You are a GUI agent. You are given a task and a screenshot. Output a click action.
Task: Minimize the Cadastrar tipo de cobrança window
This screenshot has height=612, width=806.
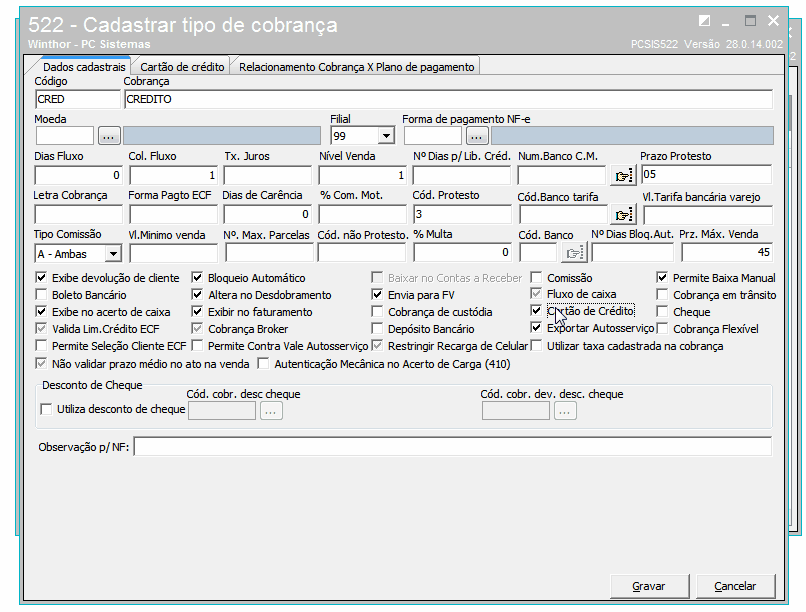click(726, 23)
